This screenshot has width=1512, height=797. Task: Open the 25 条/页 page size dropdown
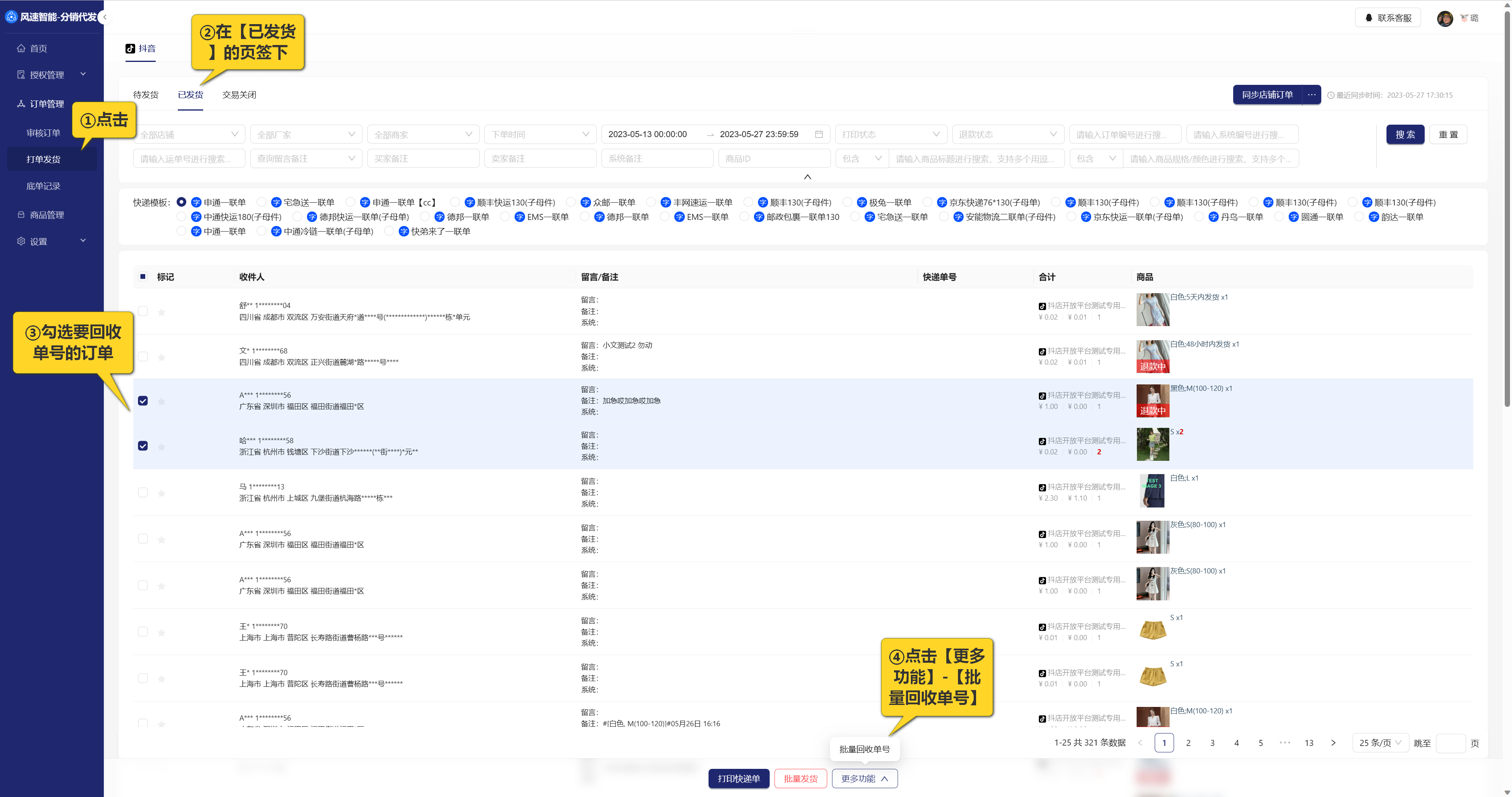pyautogui.click(x=1380, y=742)
